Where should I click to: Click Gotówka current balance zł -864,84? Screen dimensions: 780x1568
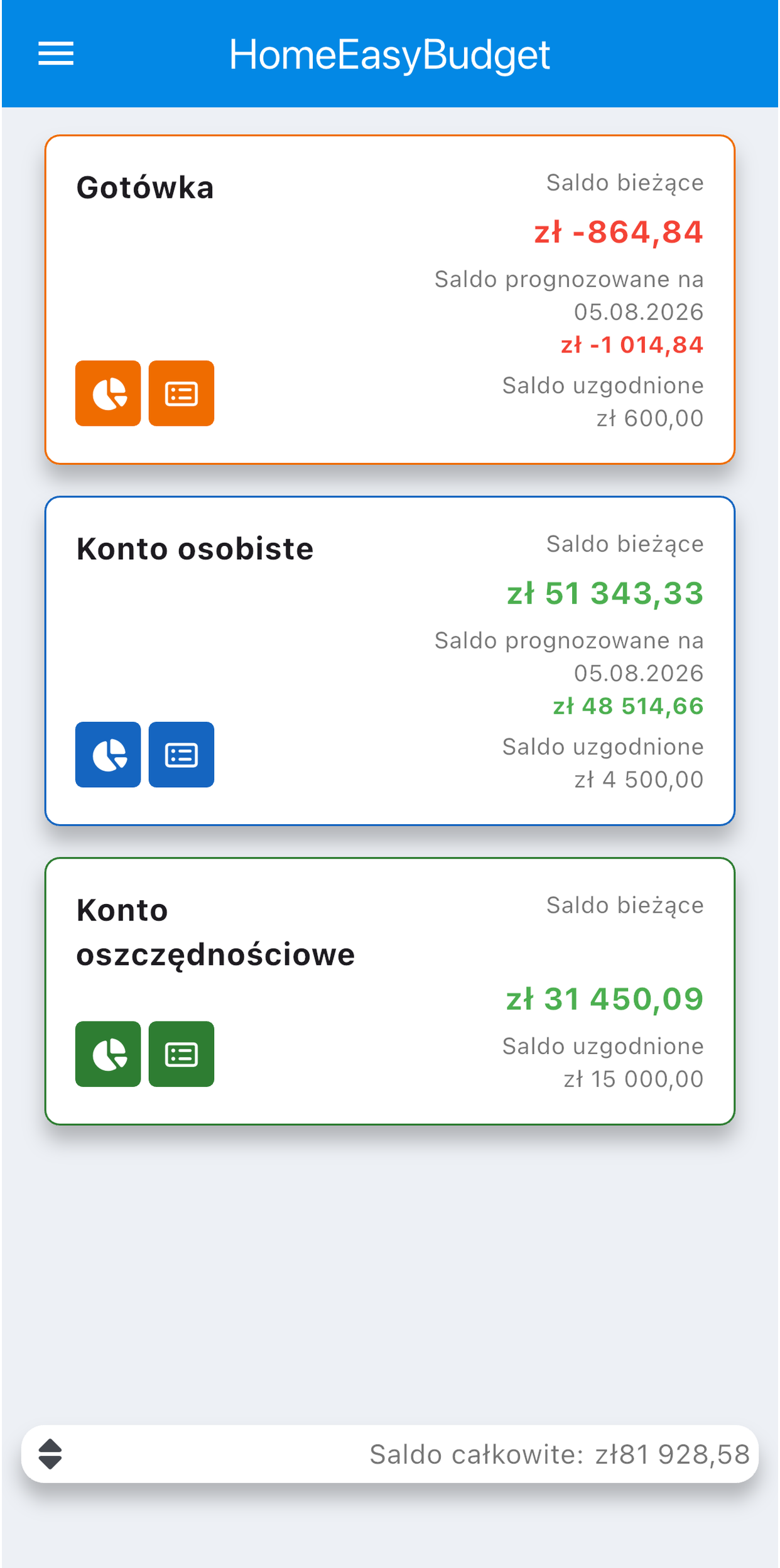click(619, 232)
